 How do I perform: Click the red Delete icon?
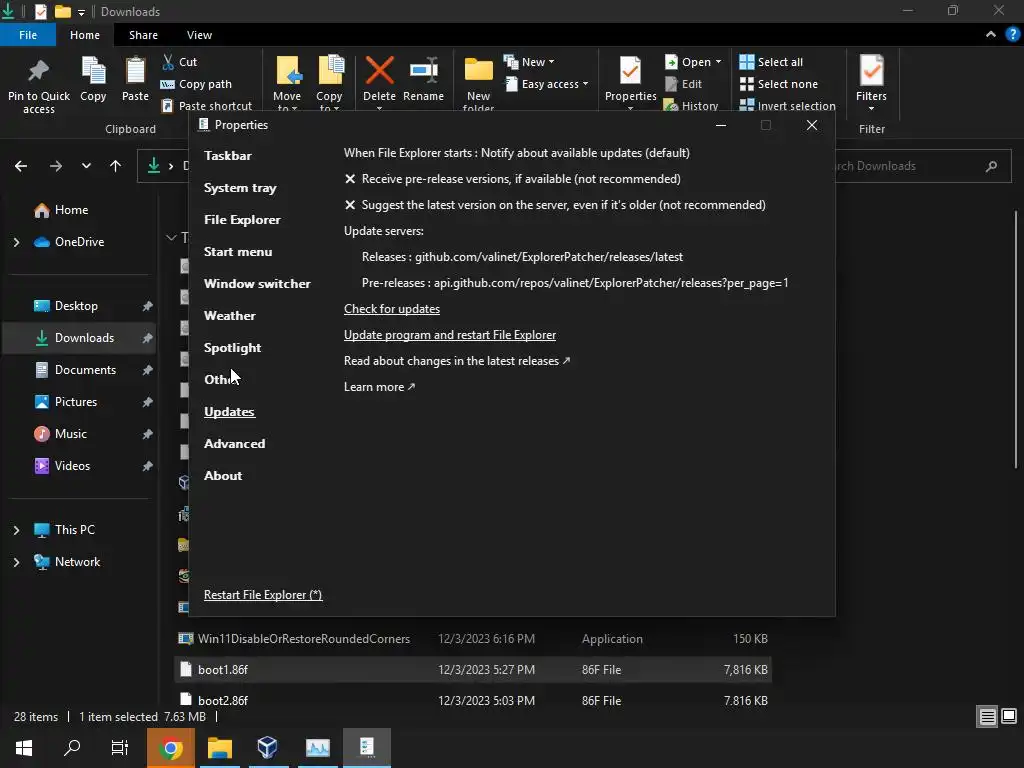(379, 71)
